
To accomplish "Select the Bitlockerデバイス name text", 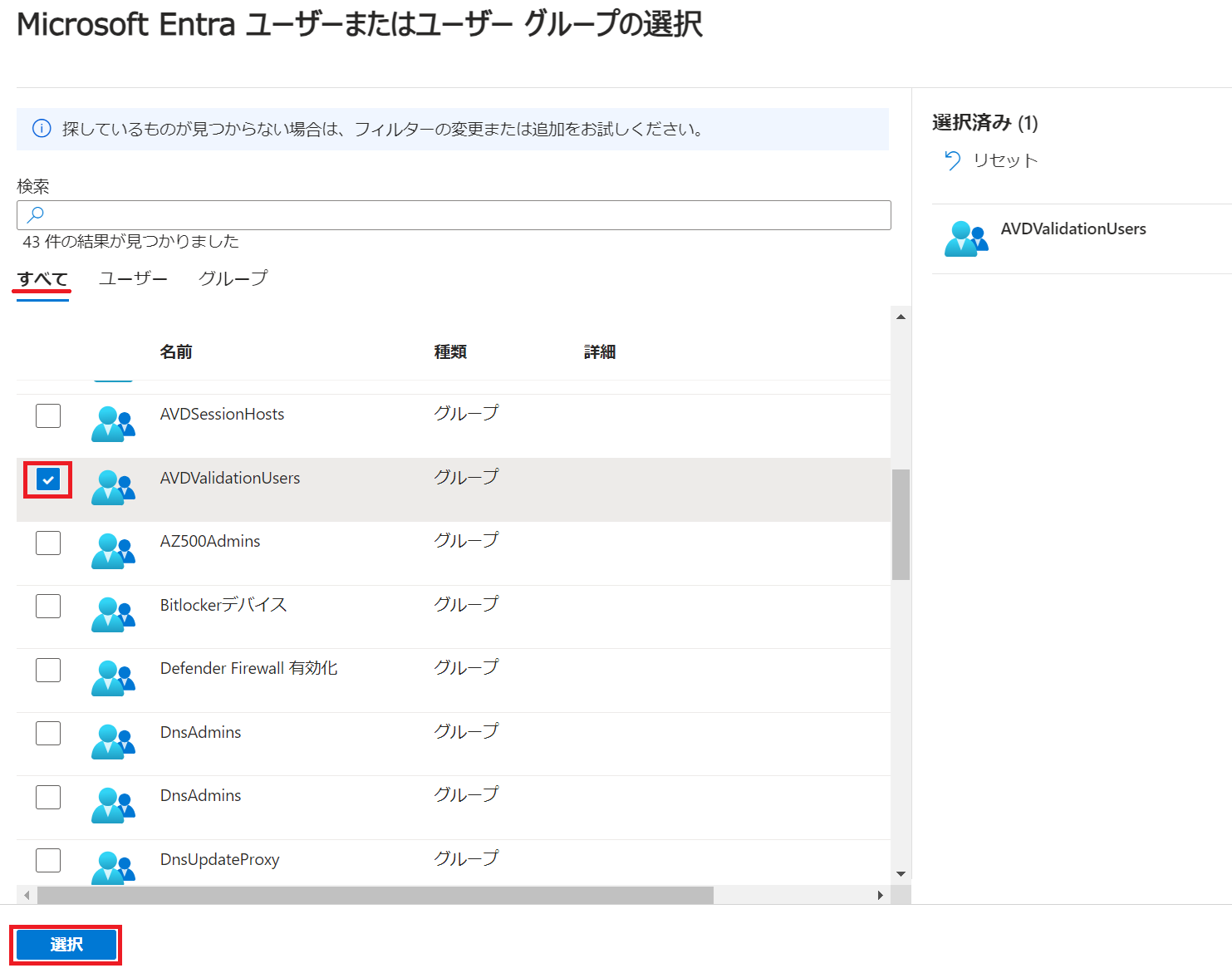I will pyautogui.click(x=223, y=605).
